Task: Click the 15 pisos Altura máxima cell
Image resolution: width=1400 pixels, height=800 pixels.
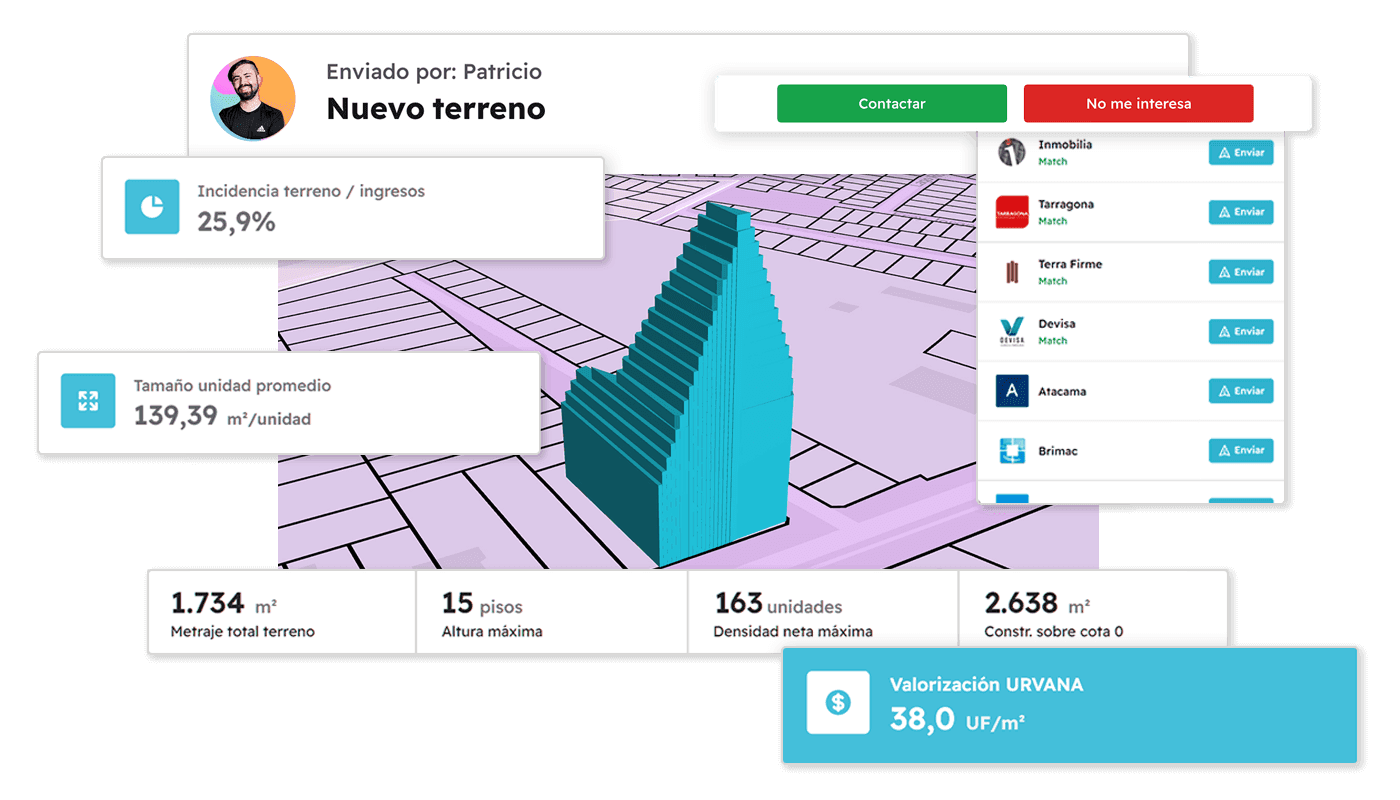Action: pos(552,613)
